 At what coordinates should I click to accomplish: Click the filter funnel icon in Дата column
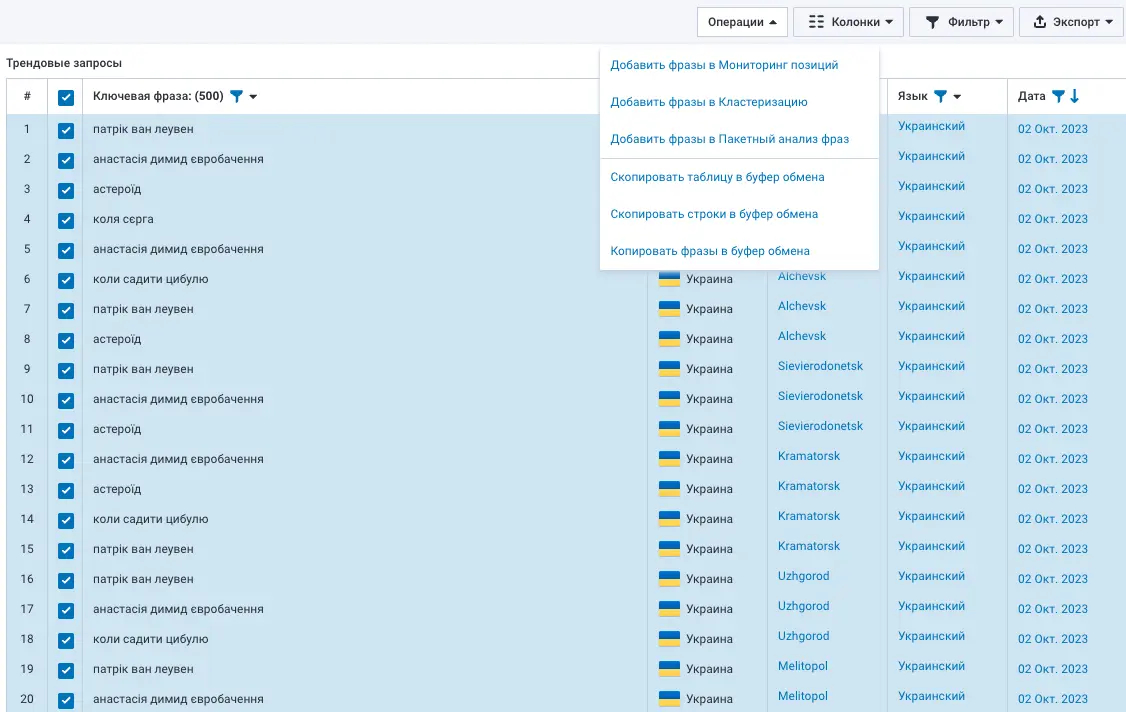point(1058,97)
